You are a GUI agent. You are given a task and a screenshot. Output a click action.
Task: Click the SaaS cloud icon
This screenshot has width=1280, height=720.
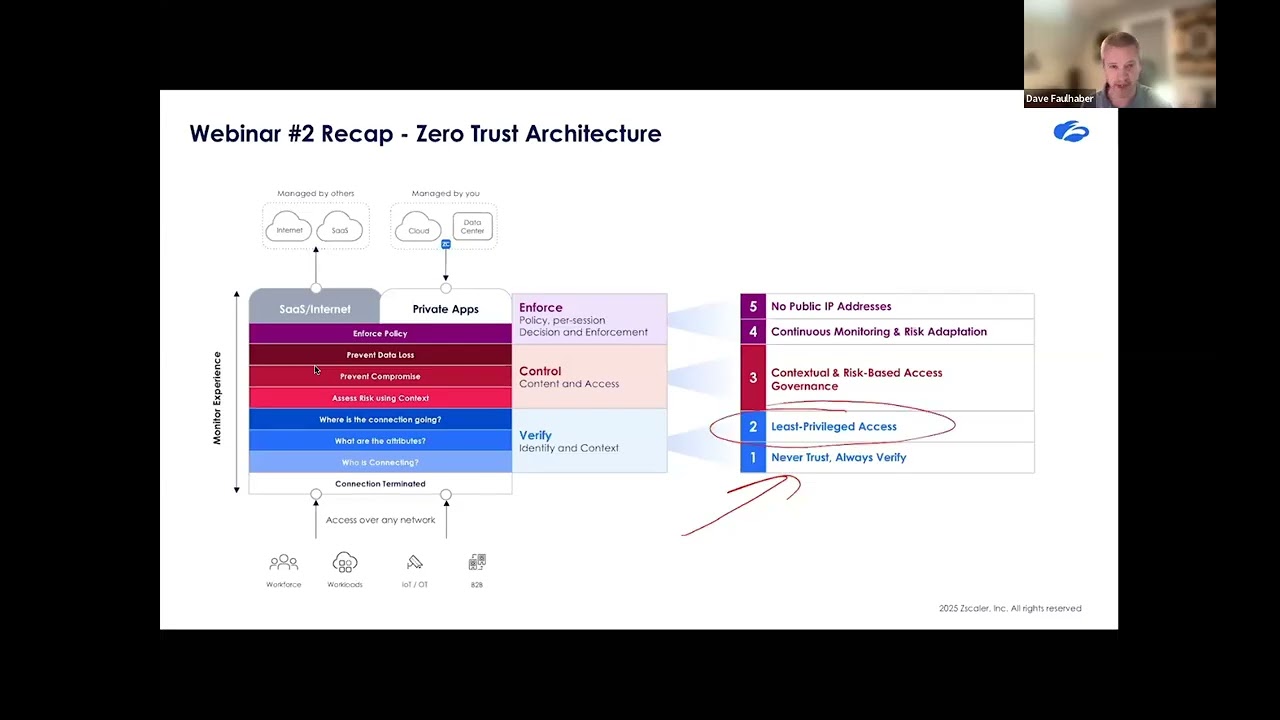click(x=340, y=227)
